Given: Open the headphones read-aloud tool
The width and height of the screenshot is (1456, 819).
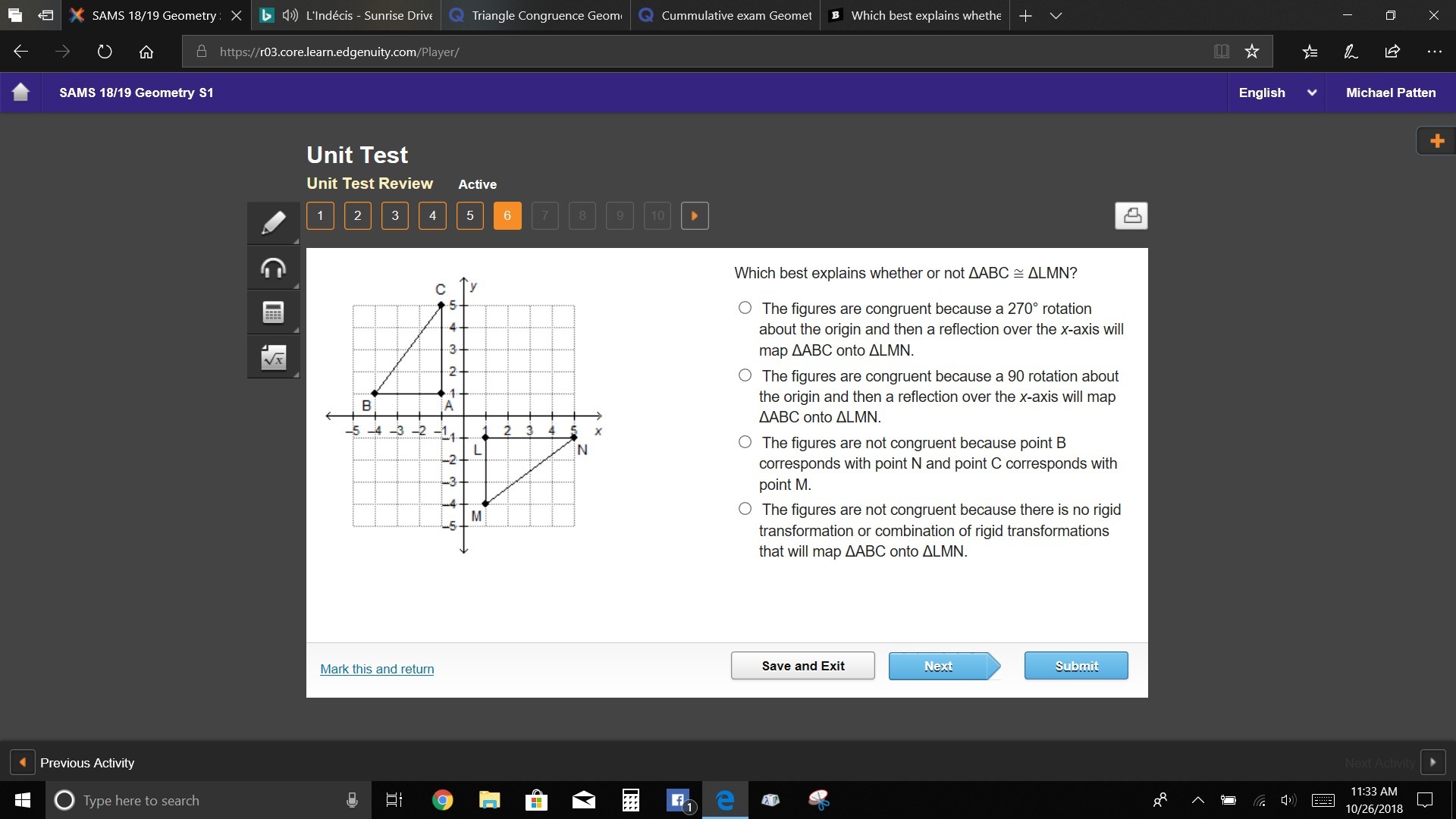Looking at the screenshot, I should click(x=273, y=268).
